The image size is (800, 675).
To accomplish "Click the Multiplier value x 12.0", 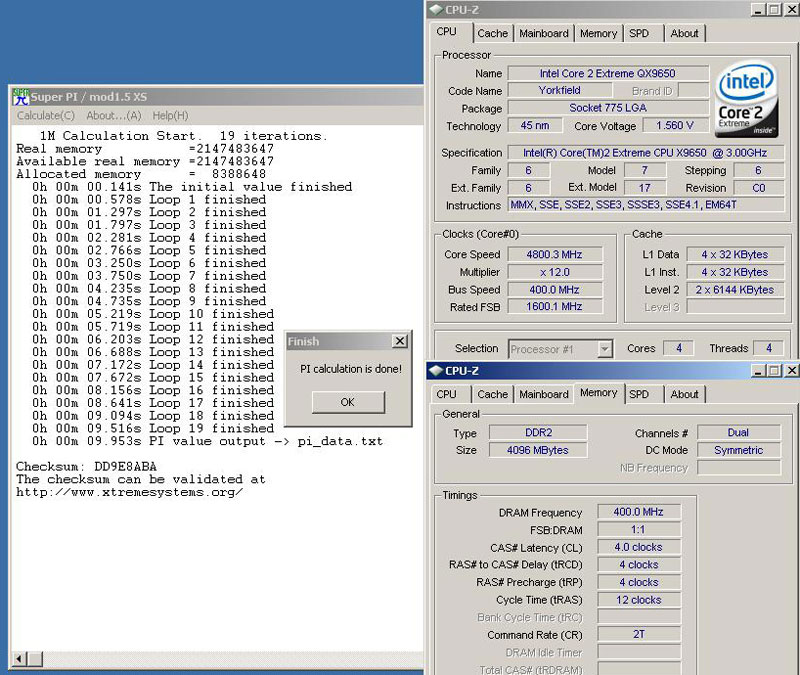I will pyautogui.click(x=555, y=272).
